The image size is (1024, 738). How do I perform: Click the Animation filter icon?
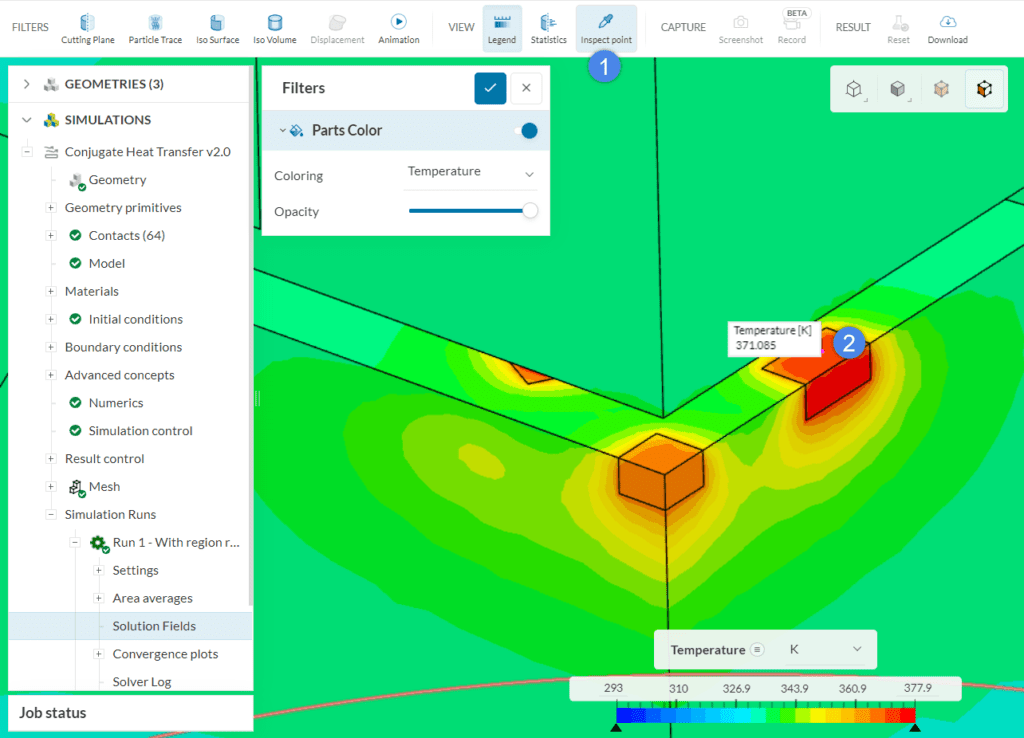tap(398, 28)
